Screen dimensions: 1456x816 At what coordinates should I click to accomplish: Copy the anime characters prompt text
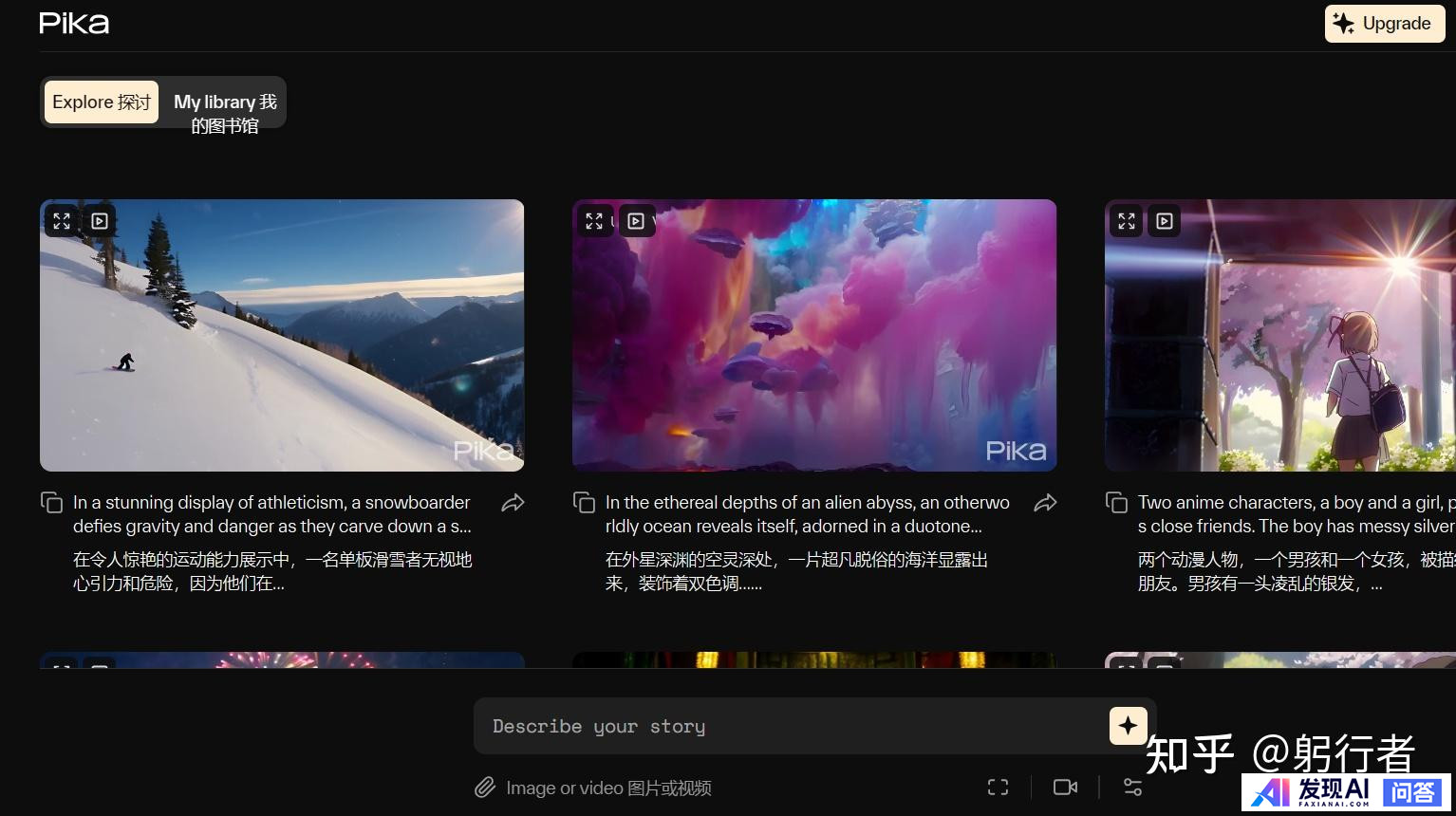(1116, 503)
